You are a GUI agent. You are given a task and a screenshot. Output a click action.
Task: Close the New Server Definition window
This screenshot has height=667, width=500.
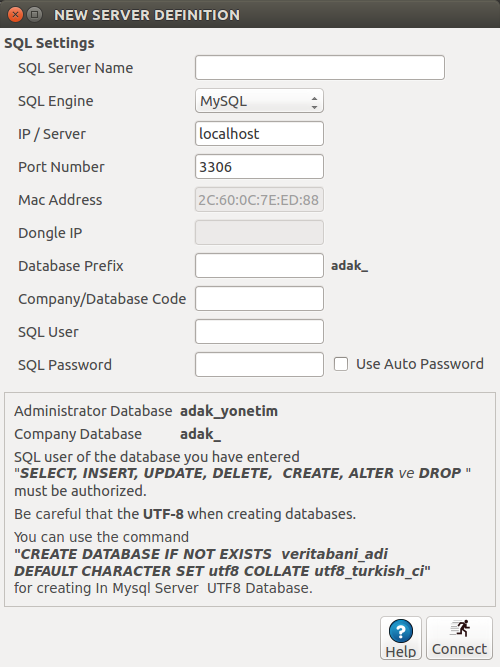point(15,15)
